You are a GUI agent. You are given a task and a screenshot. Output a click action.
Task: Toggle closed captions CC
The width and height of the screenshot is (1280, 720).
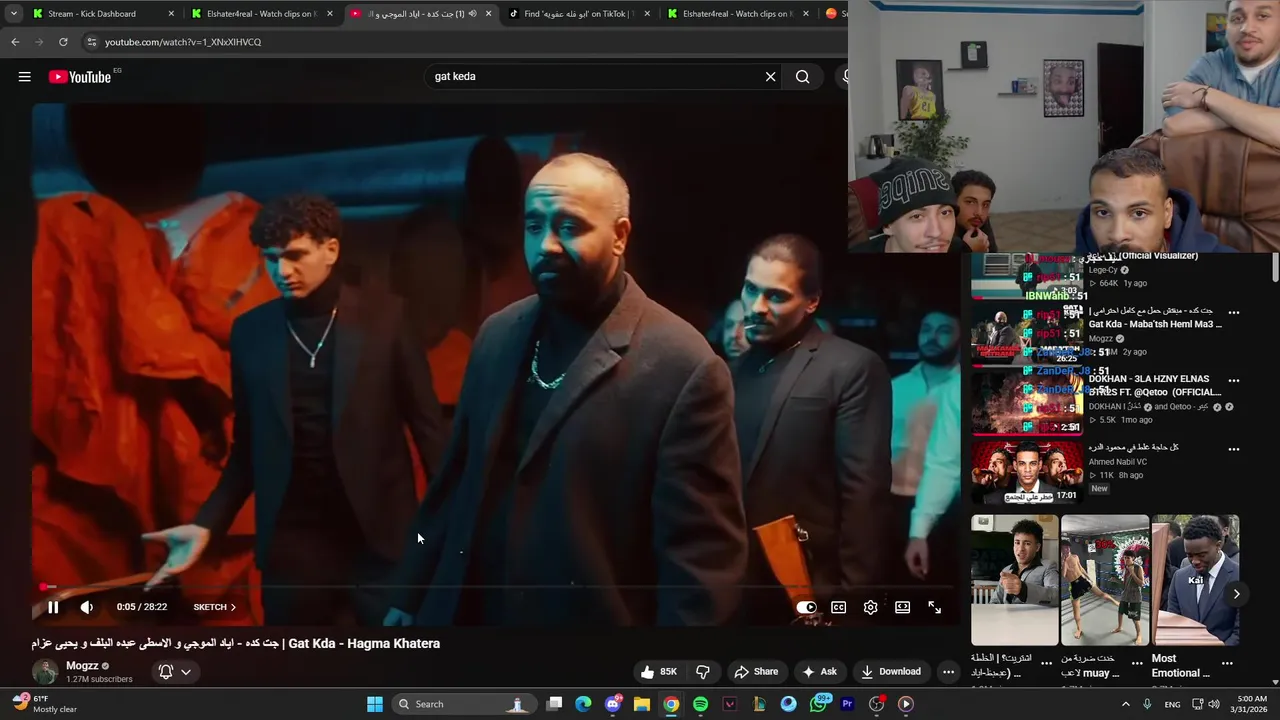(839, 607)
